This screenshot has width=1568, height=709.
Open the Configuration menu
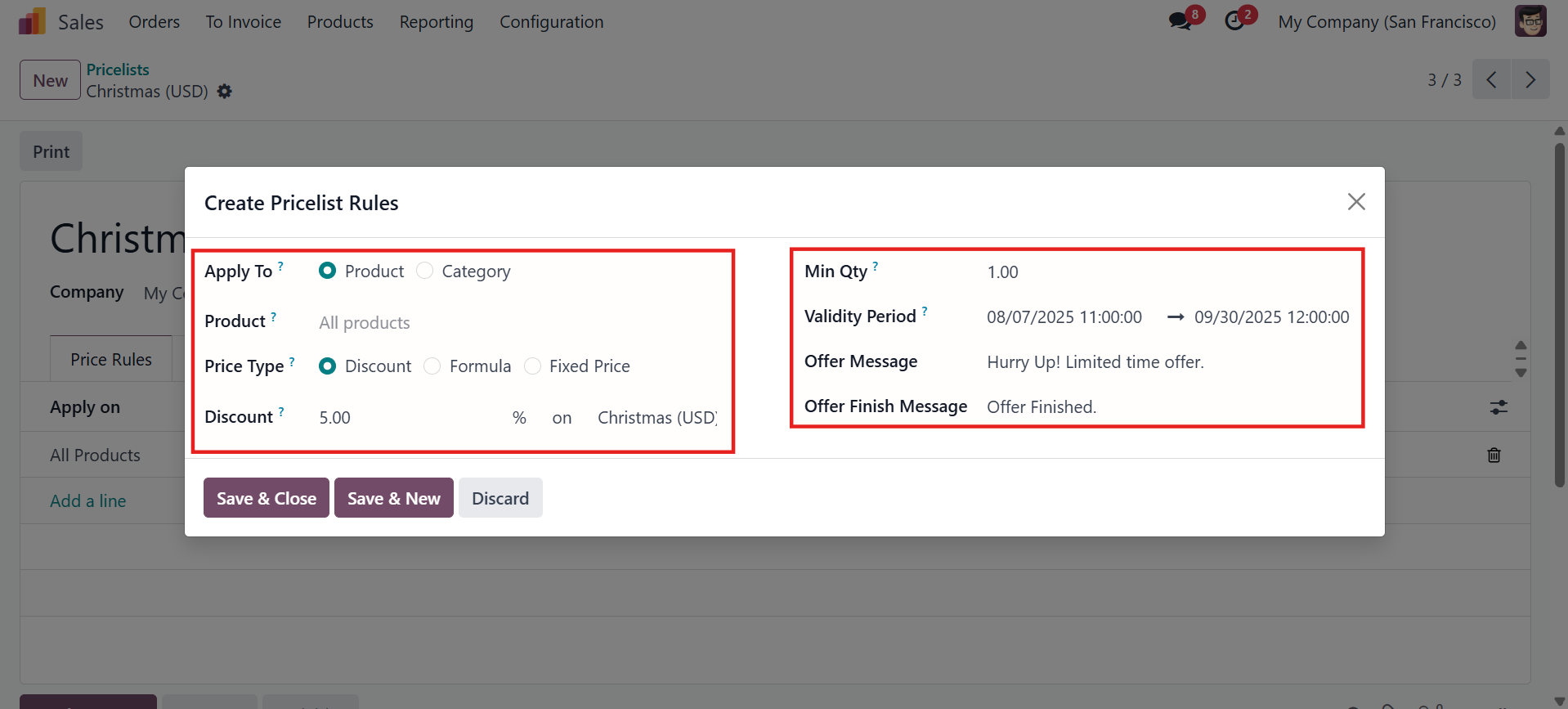click(x=552, y=22)
